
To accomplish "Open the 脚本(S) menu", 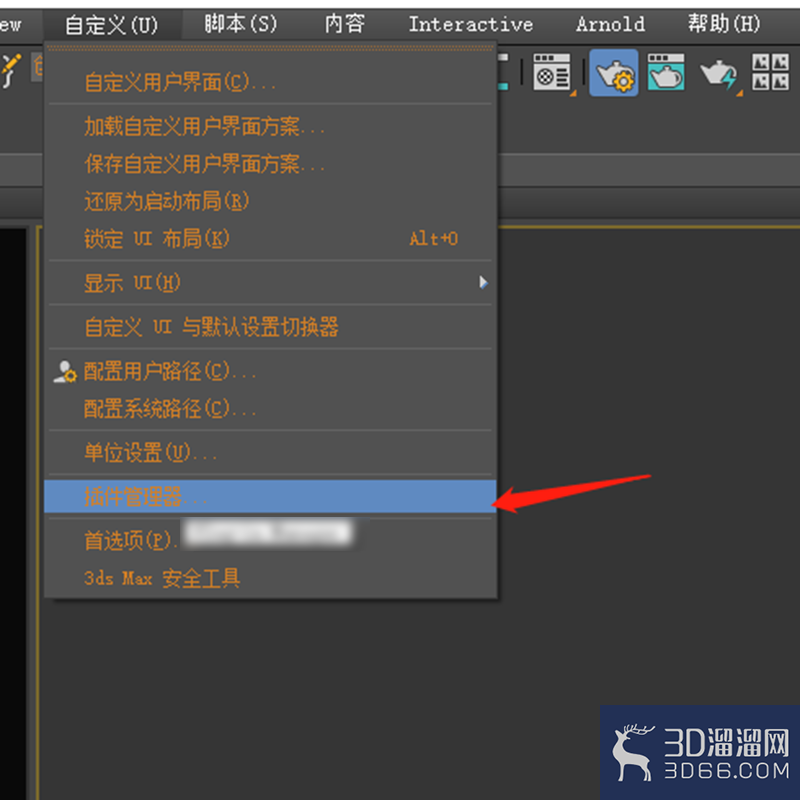I will pyautogui.click(x=240, y=24).
